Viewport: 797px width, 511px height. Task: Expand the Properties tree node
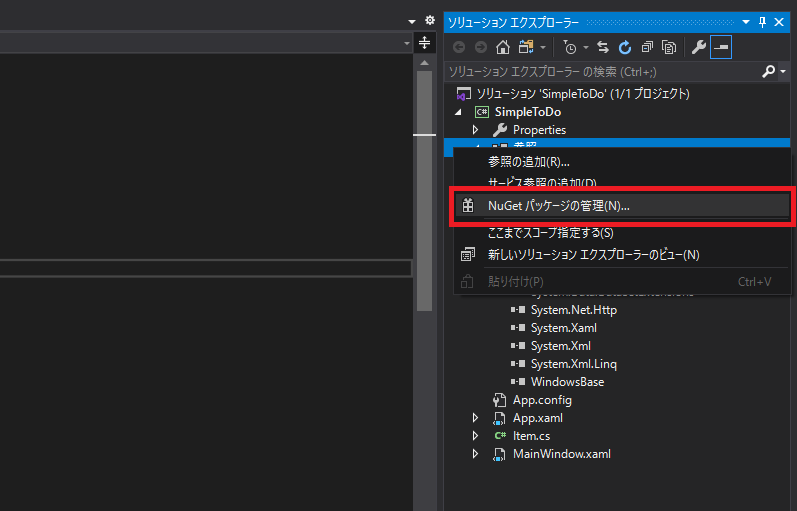coord(476,130)
